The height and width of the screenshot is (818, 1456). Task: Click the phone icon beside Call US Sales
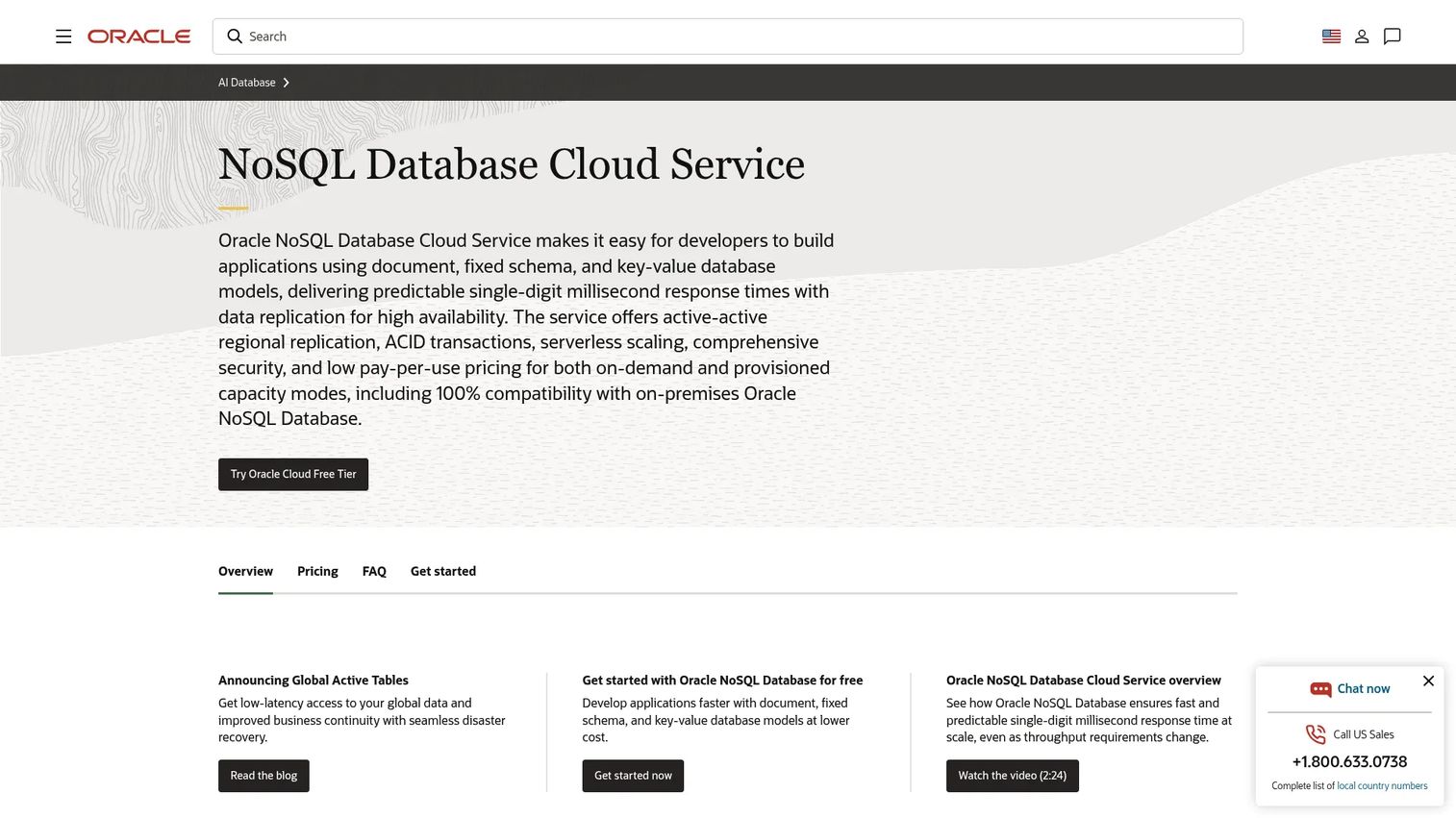click(1316, 734)
